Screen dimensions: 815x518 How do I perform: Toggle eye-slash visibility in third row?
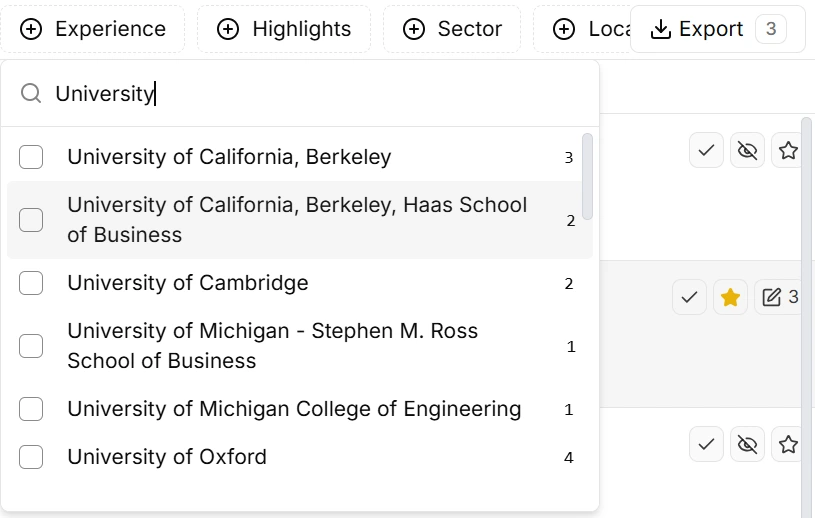(747, 443)
